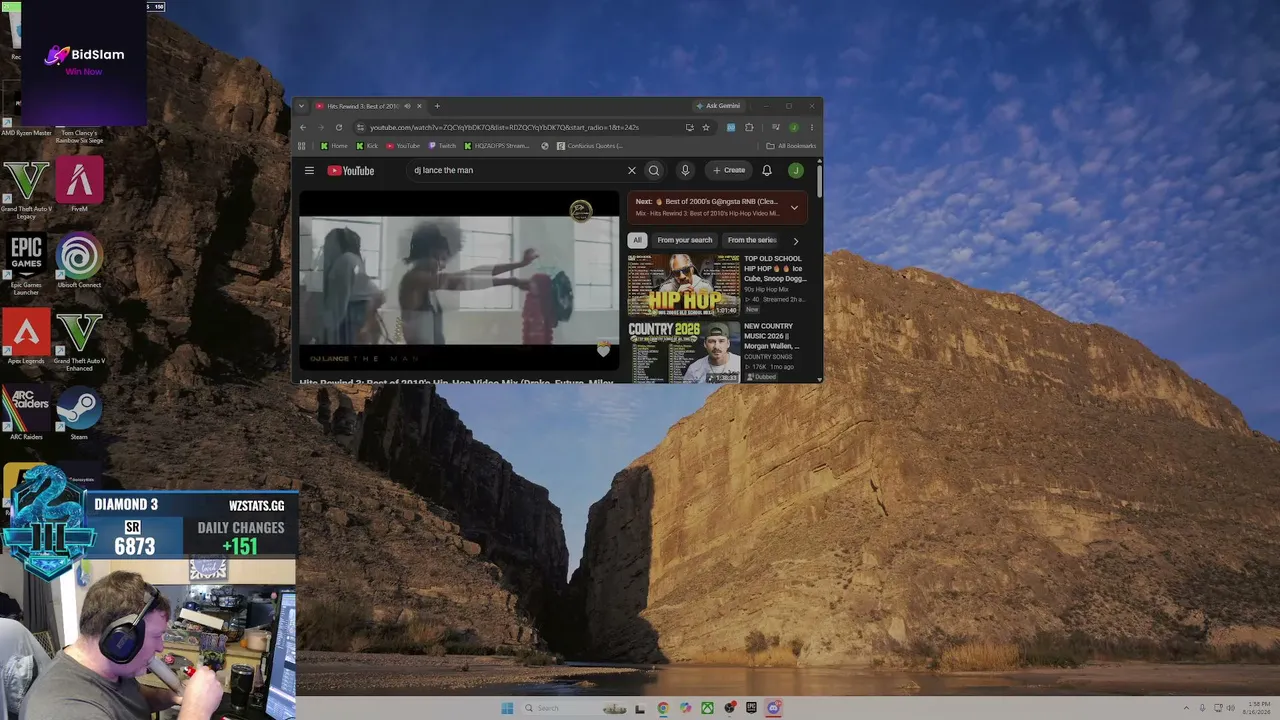Select the All filter chip
The image size is (1280, 720).
coord(637,240)
